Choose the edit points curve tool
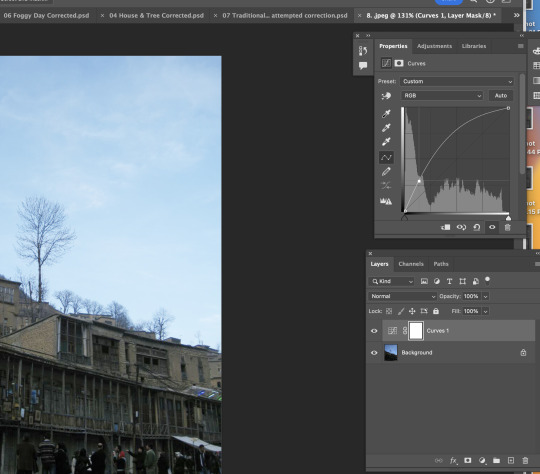The image size is (540, 474). (x=386, y=157)
